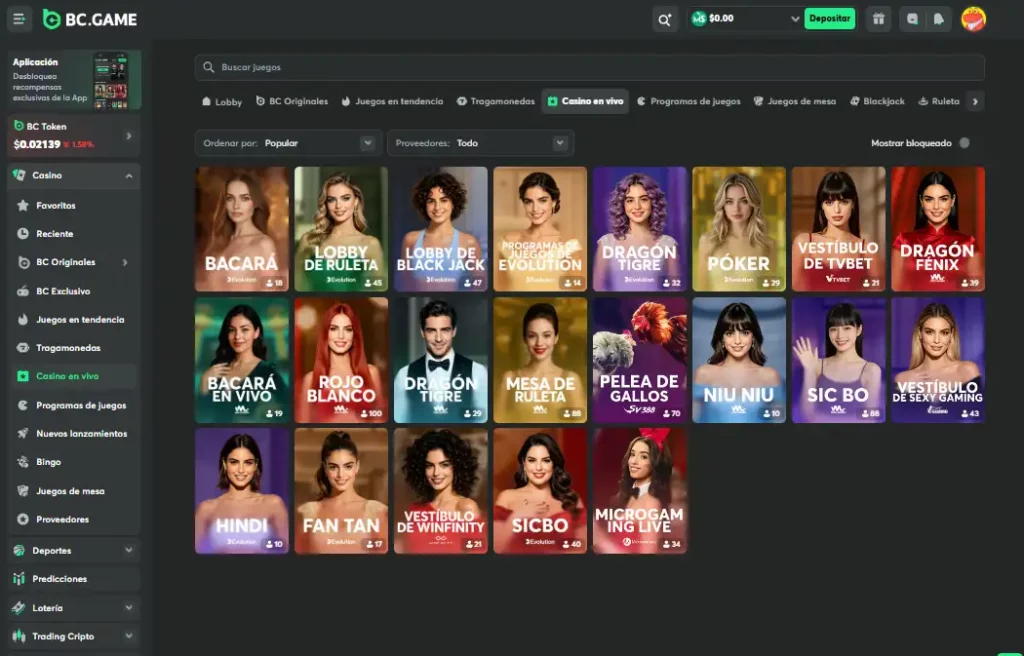The height and width of the screenshot is (656, 1024).
Task: Open the user avatar profile
Action: tap(973, 19)
